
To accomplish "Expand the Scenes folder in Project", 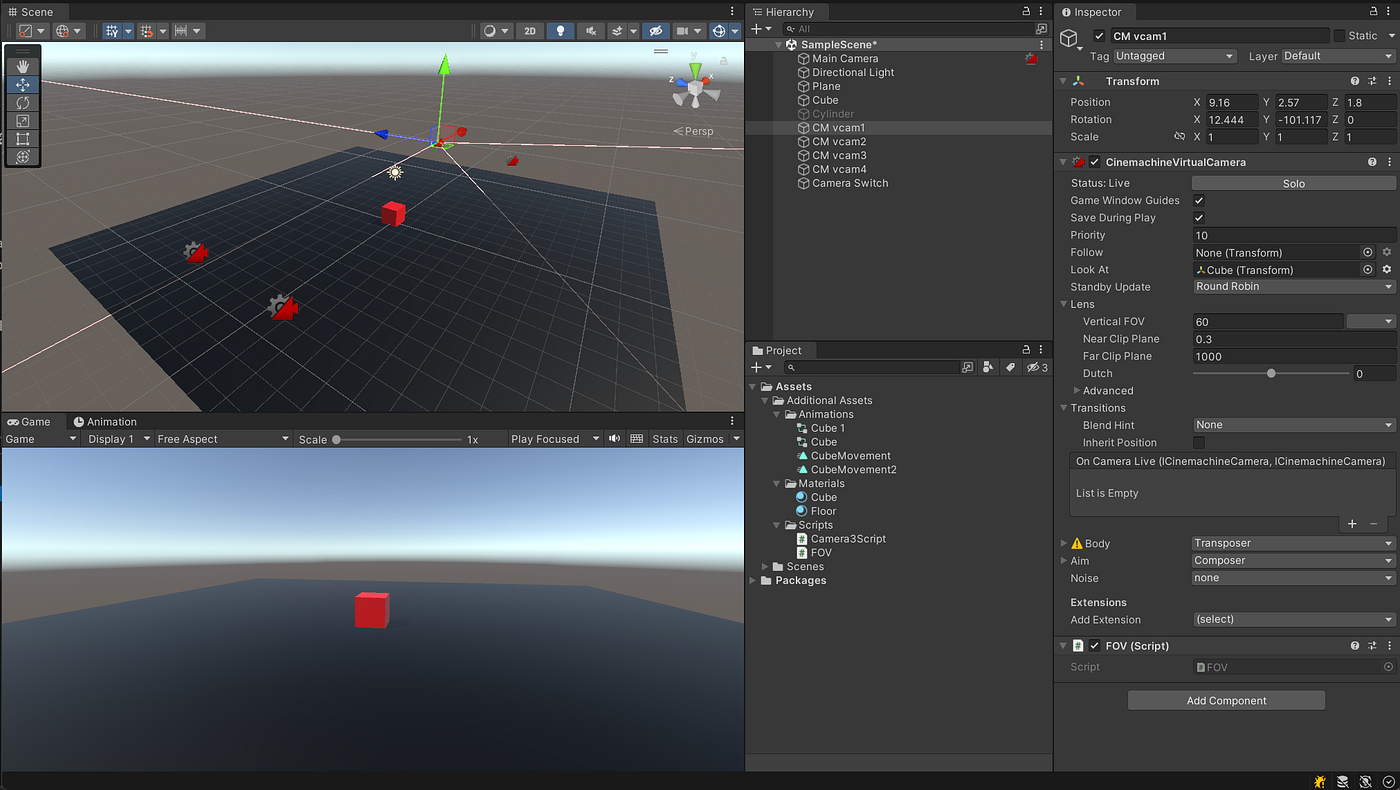I will (x=766, y=567).
